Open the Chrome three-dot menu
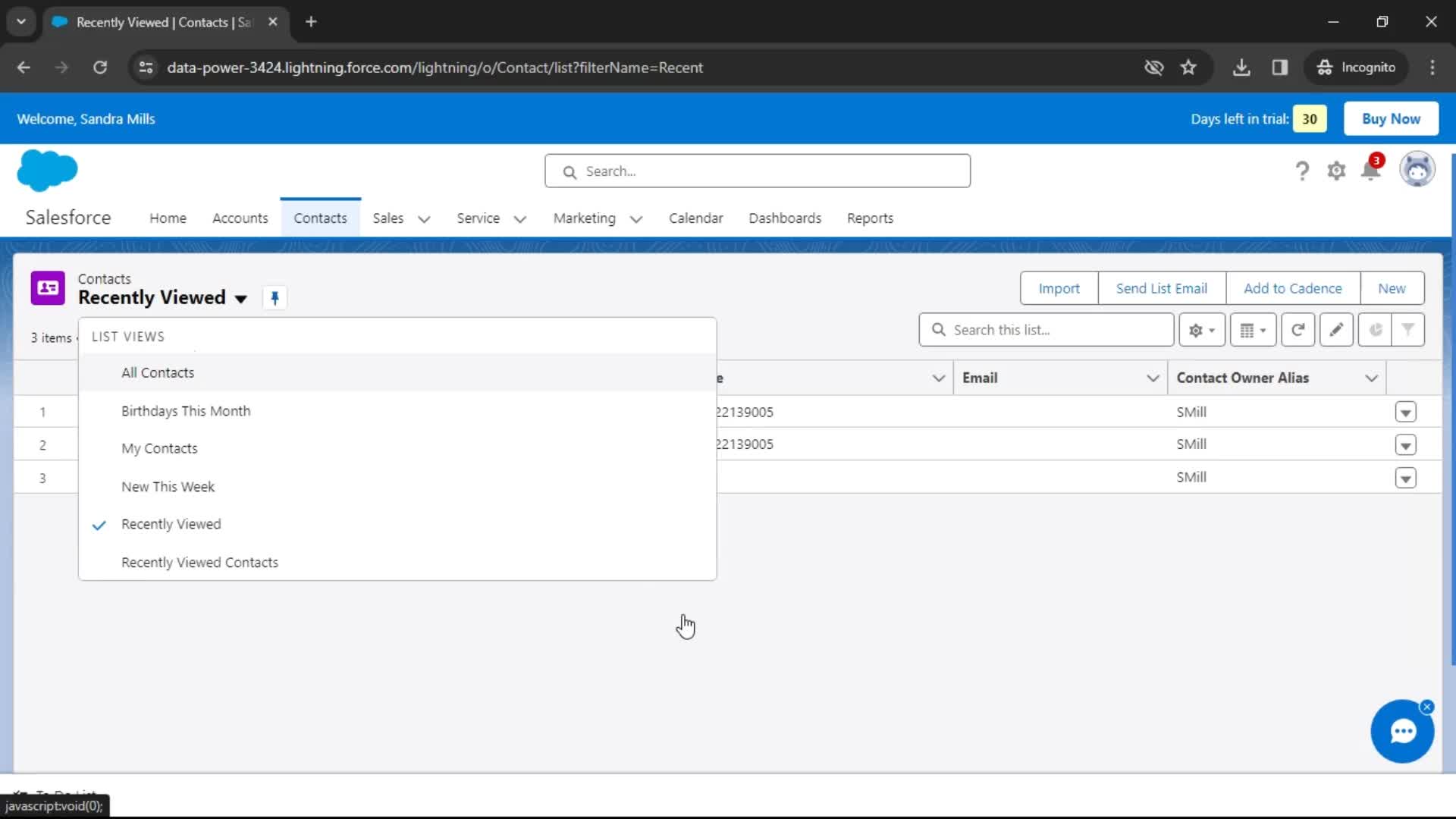The height and width of the screenshot is (819, 1456). click(1432, 67)
